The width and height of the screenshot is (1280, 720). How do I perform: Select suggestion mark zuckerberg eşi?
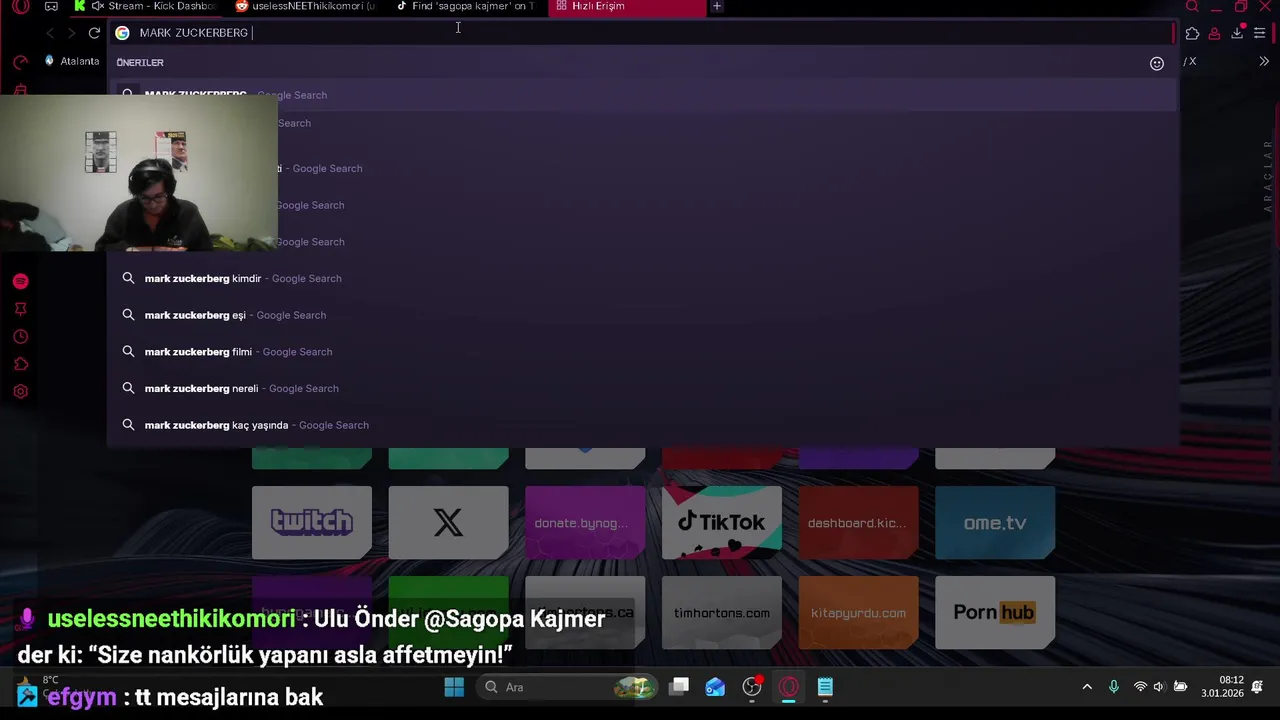pos(643,315)
